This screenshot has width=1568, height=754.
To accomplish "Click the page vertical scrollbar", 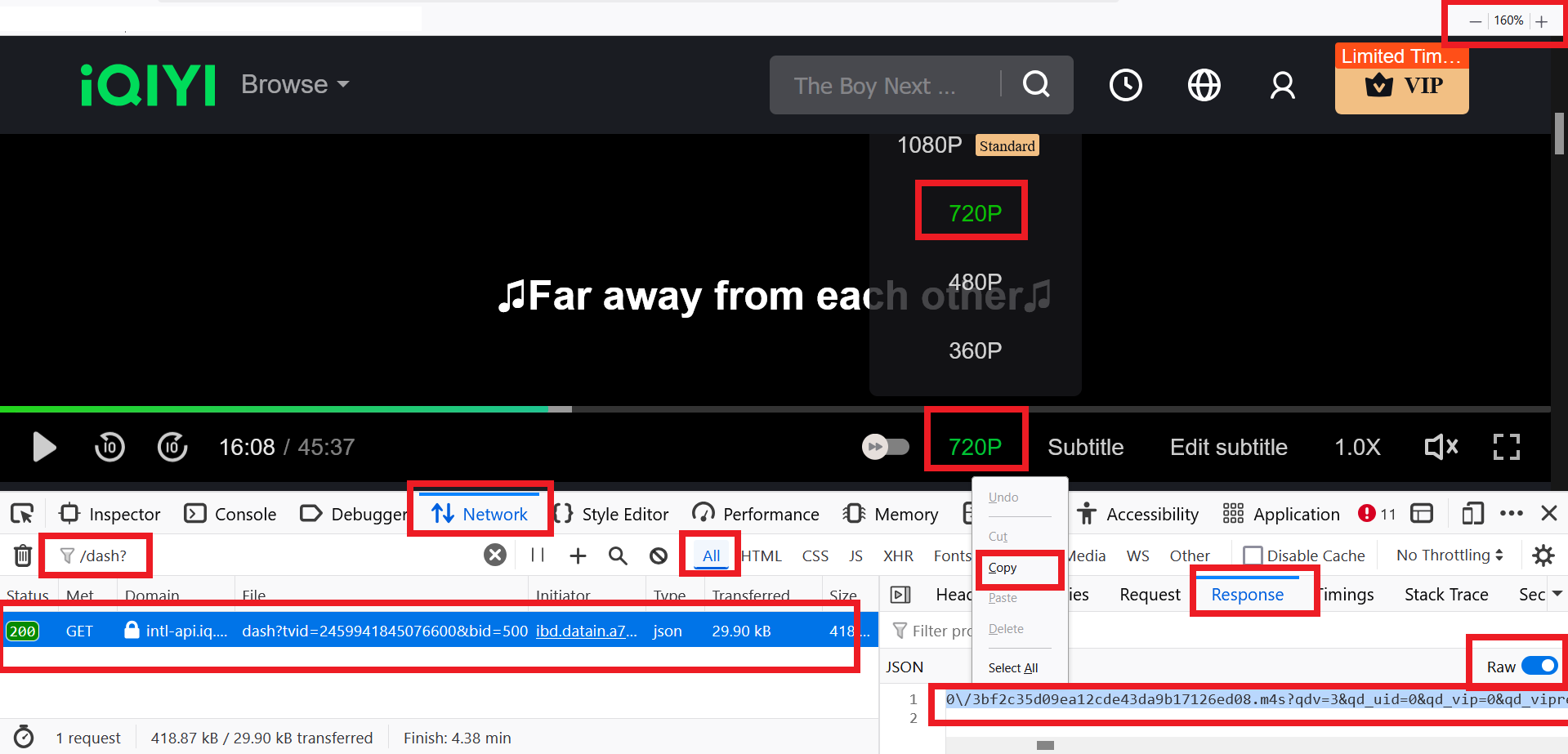I will click(x=1559, y=133).
